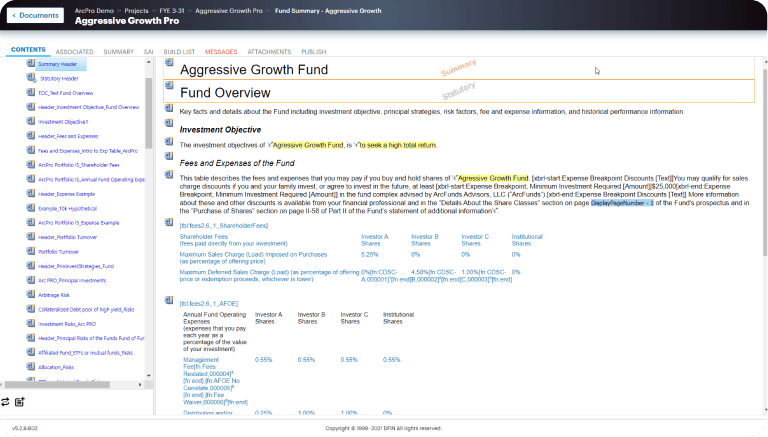The width and height of the screenshot is (768, 437).
Task: Switch to the CONTENTS tab
Action: (x=28, y=49)
